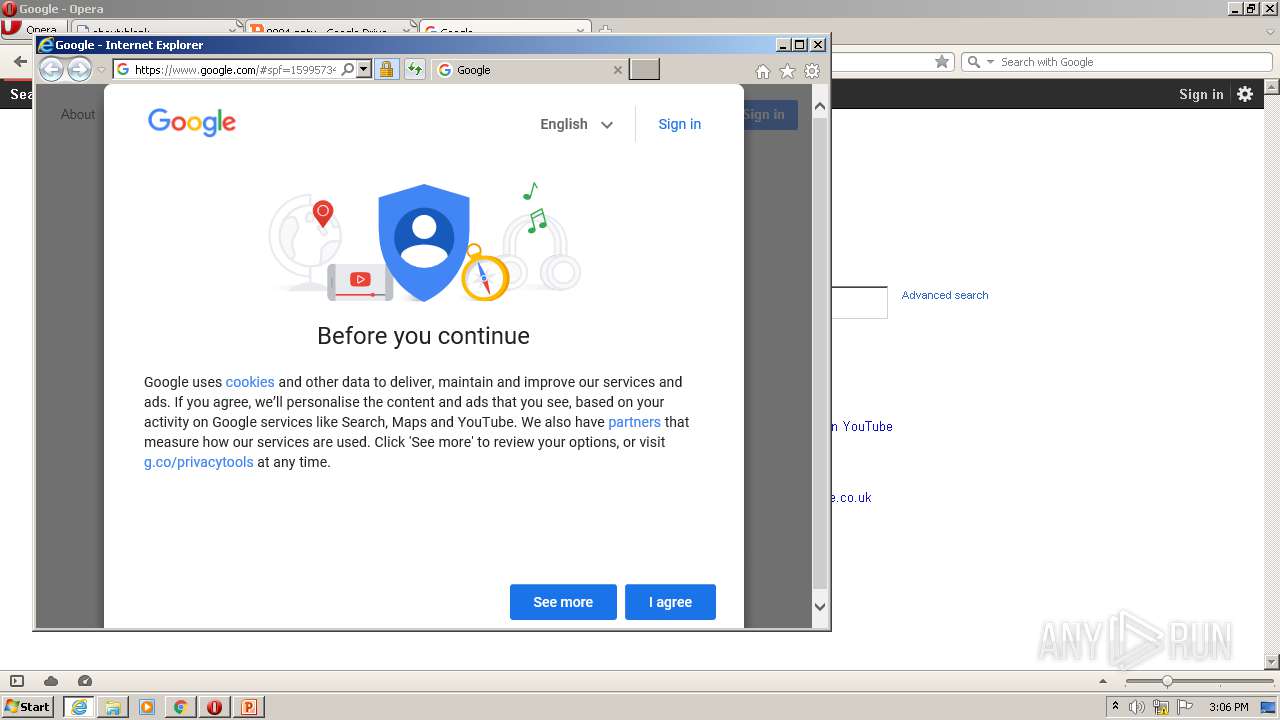Open Windows Explorer from the taskbar
The height and width of the screenshot is (720, 1280).
tap(113, 707)
